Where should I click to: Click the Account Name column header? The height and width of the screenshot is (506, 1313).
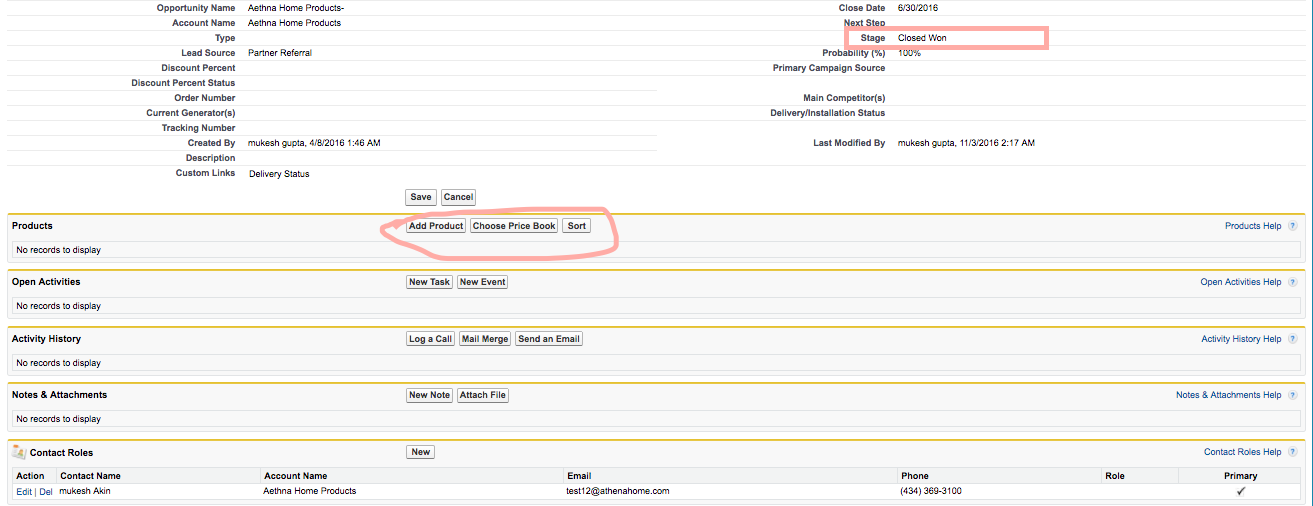pos(295,476)
